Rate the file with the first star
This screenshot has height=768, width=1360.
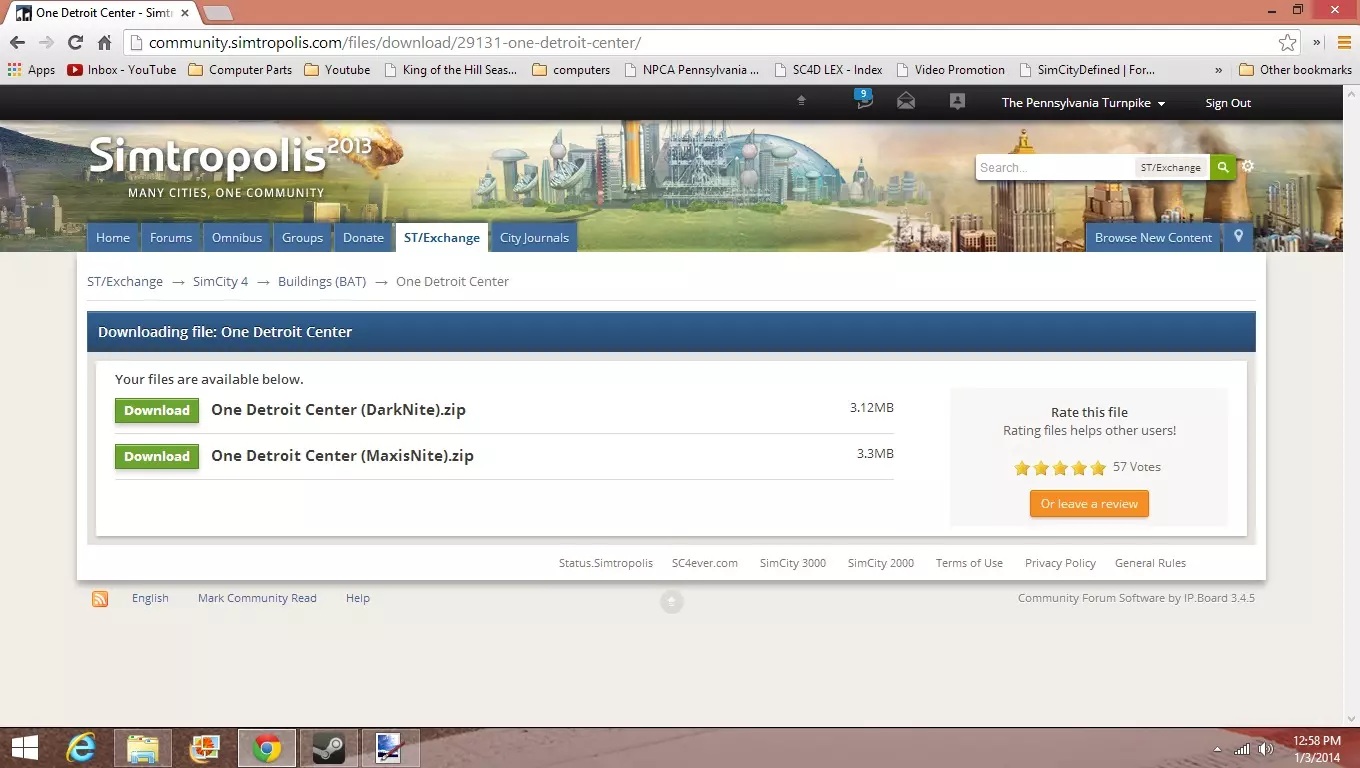click(x=1022, y=468)
